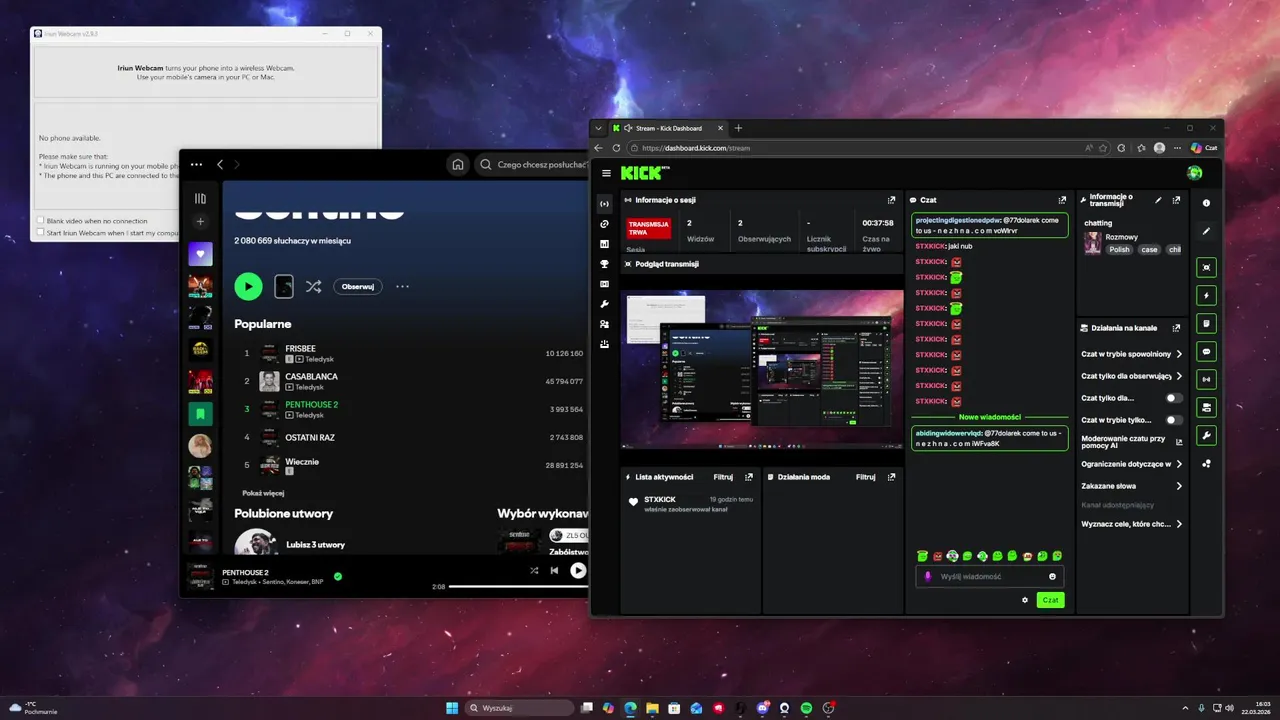Open the analytics chart icon in Kick sidebar
Screen dimensions: 1280x720
[x=604, y=243]
